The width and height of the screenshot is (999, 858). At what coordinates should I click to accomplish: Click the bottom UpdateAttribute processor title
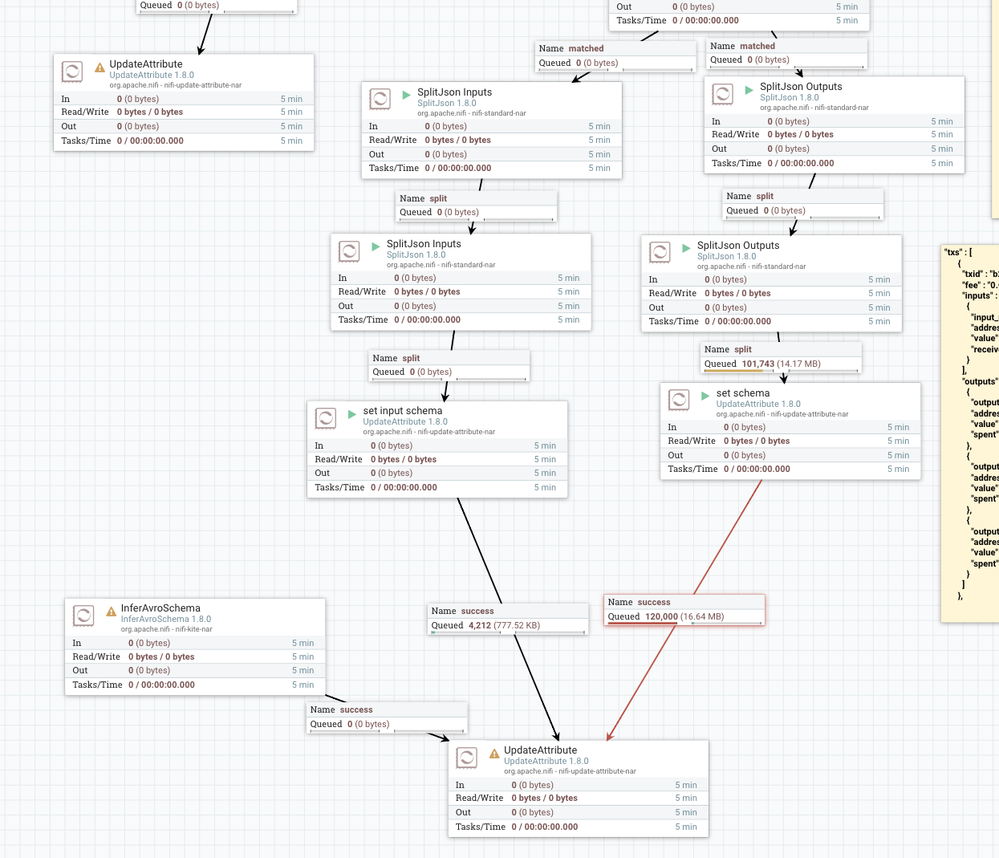click(540, 750)
